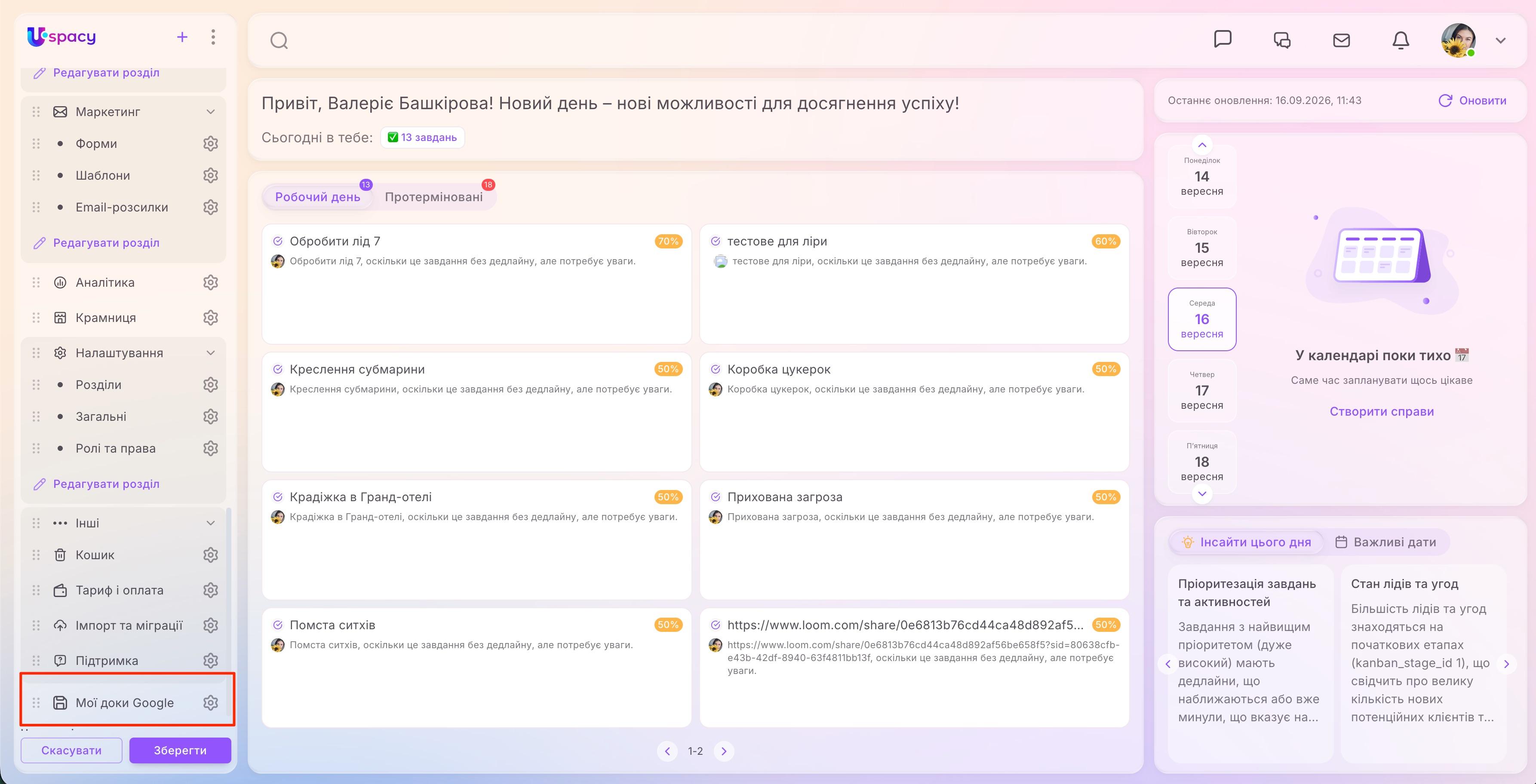Click the Підтримка help icon
This screenshot has width=1536, height=784.
60,661
